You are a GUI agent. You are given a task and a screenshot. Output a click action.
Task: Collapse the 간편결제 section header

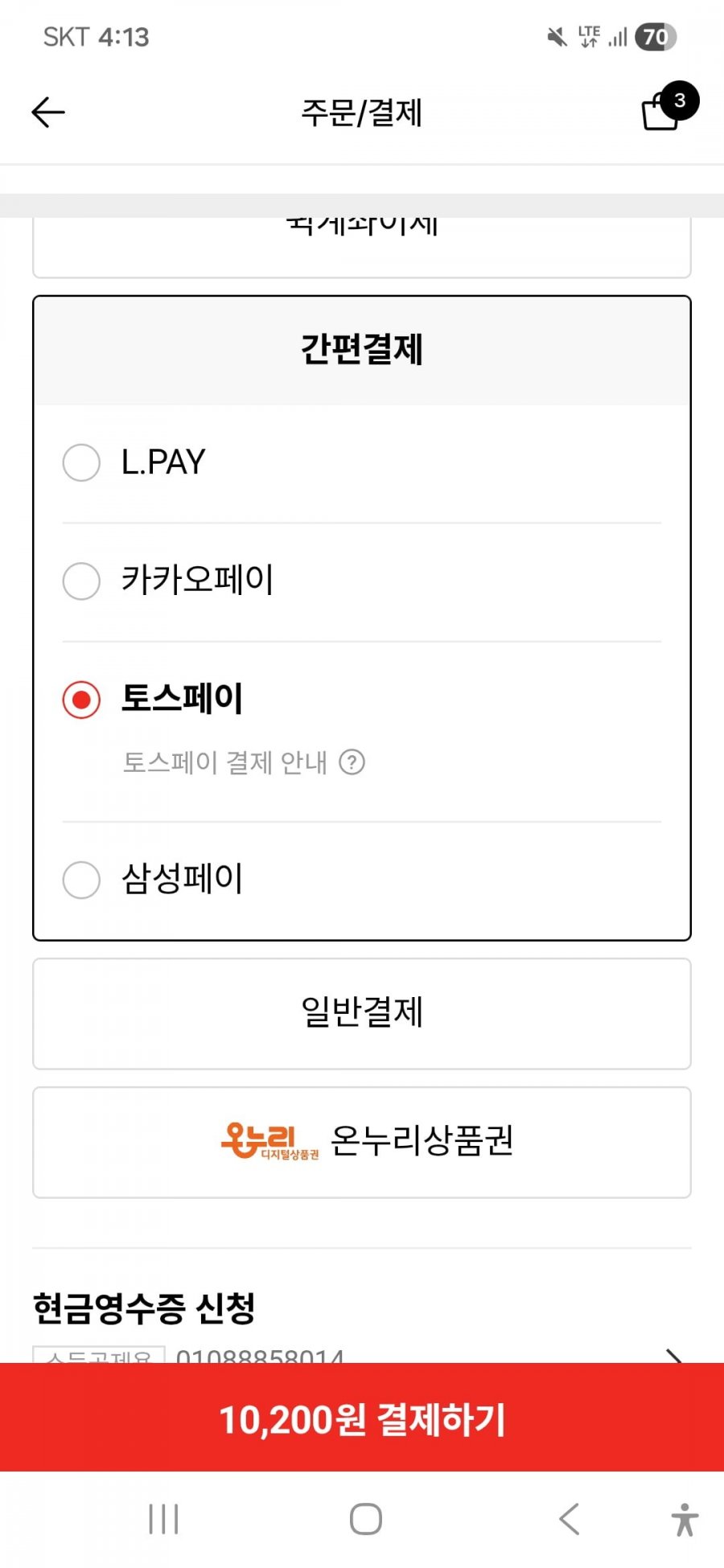tap(362, 351)
